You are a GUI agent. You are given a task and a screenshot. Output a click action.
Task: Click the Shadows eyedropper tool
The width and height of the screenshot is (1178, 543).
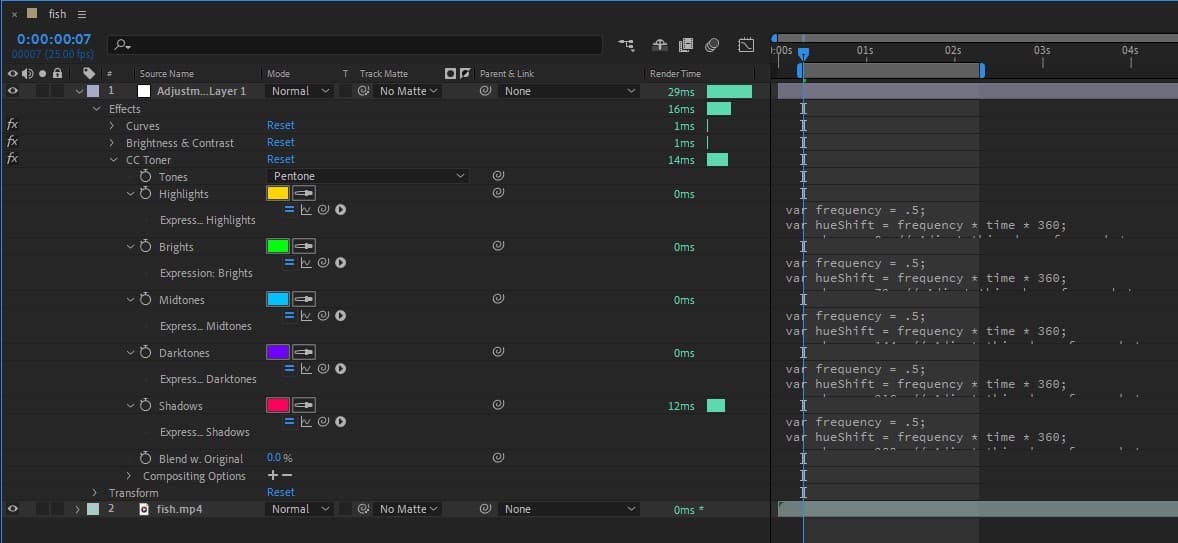click(x=304, y=406)
